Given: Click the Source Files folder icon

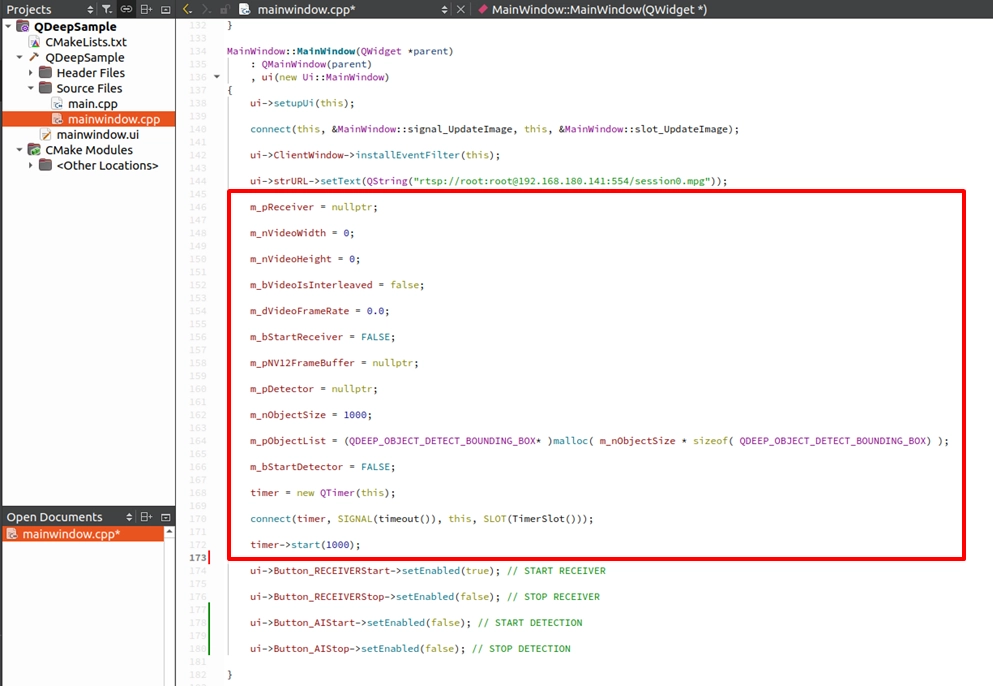Looking at the screenshot, I should (x=46, y=87).
